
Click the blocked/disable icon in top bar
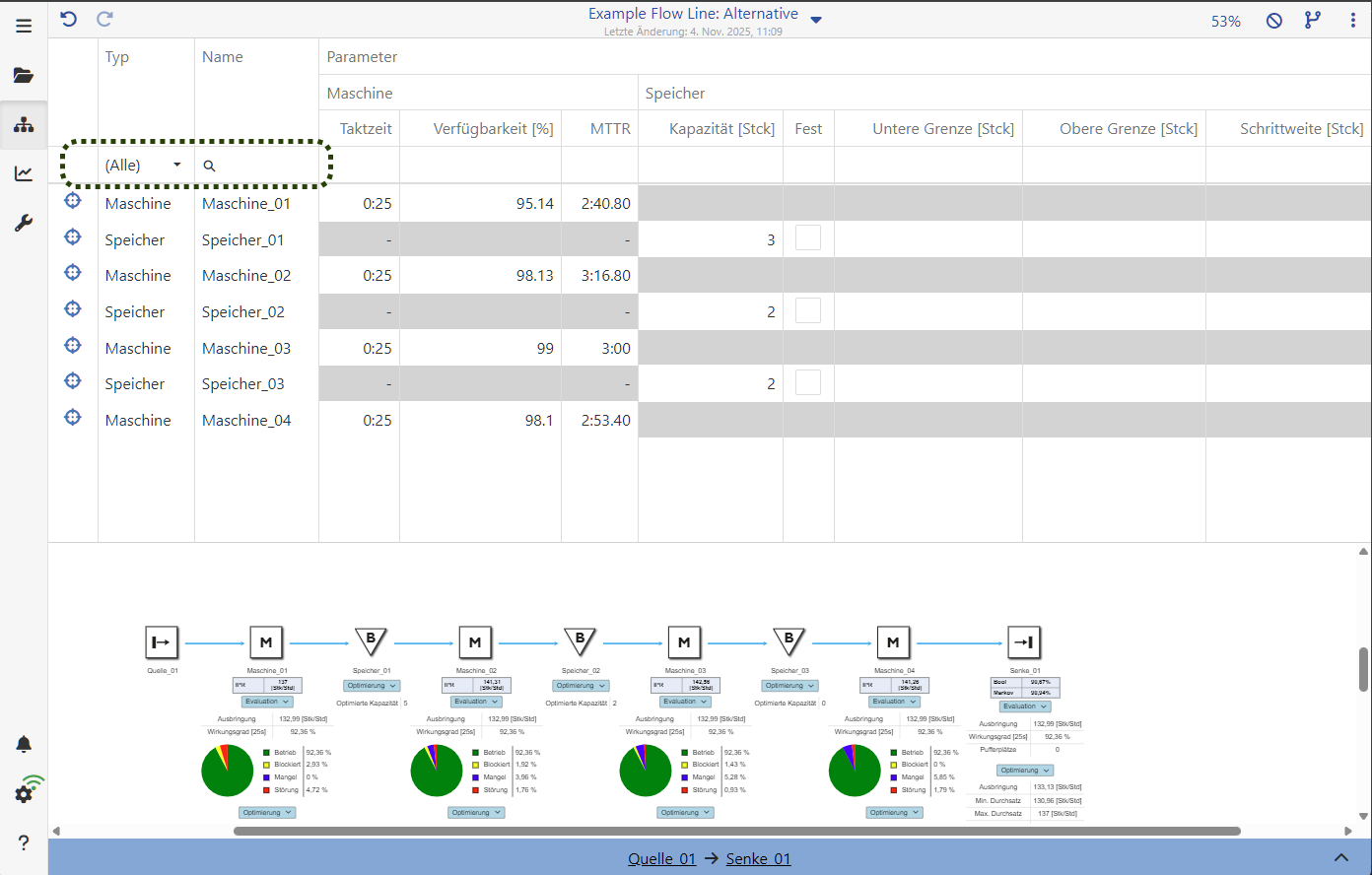click(x=1273, y=20)
